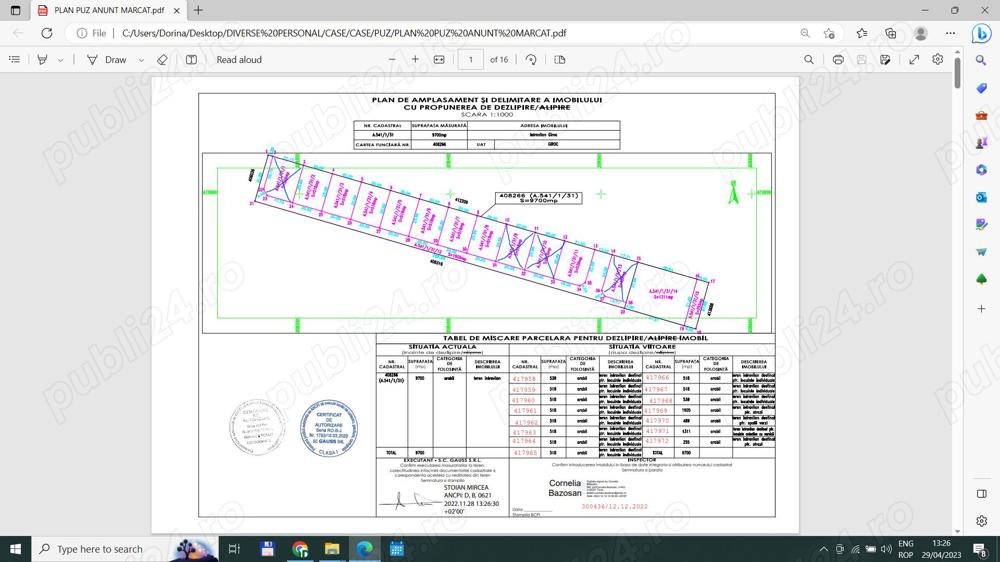Click the Fit to width icon
This screenshot has height=562, width=1000.
click(439, 60)
